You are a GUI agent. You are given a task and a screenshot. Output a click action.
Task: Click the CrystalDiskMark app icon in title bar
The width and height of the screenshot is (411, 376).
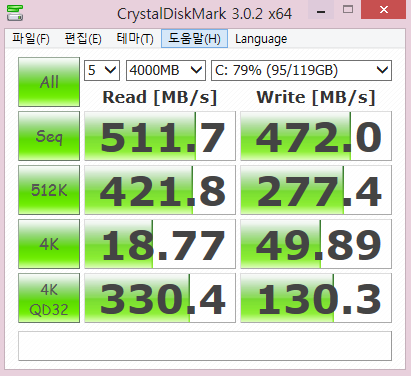point(15,13)
